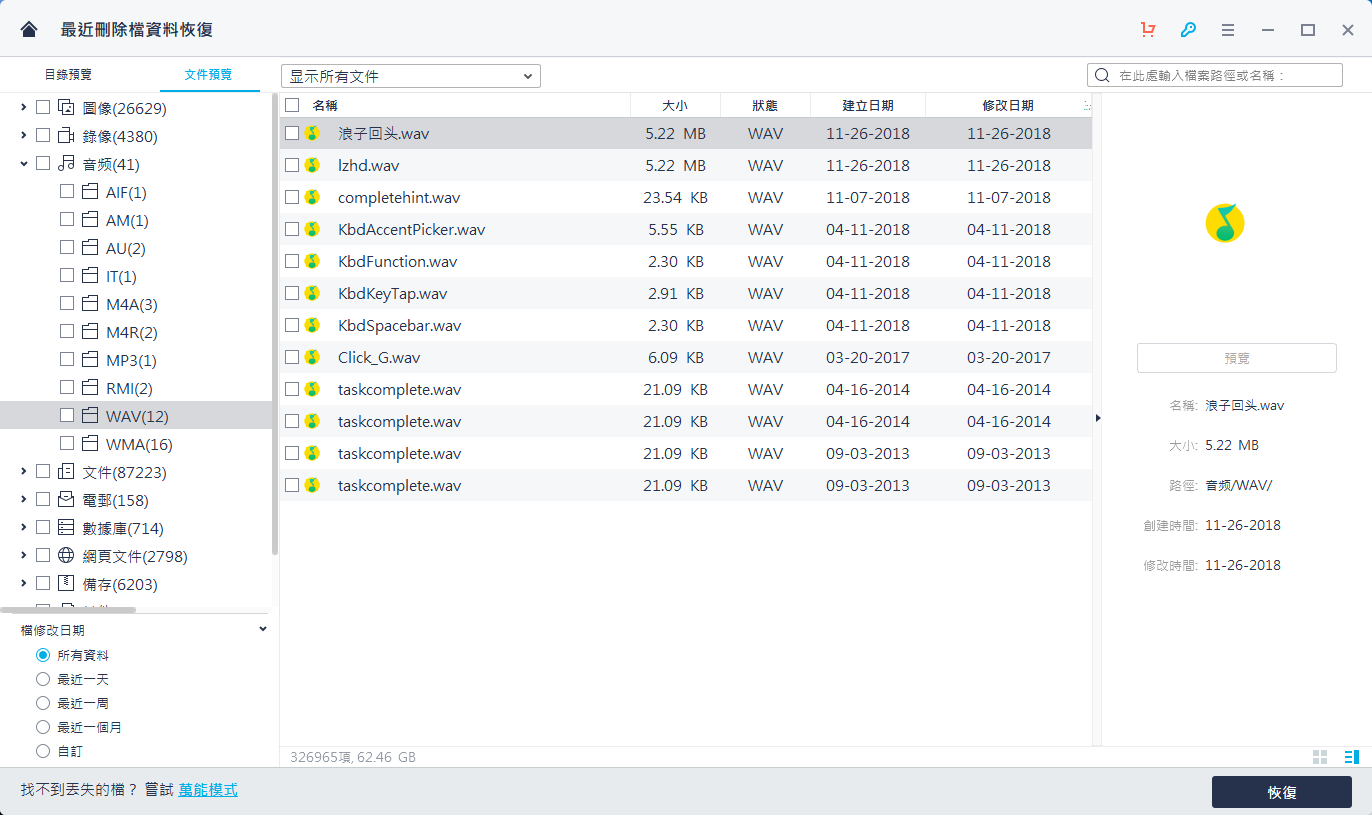Check the box for completehint.wav
1372x815 pixels.
(x=292, y=197)
